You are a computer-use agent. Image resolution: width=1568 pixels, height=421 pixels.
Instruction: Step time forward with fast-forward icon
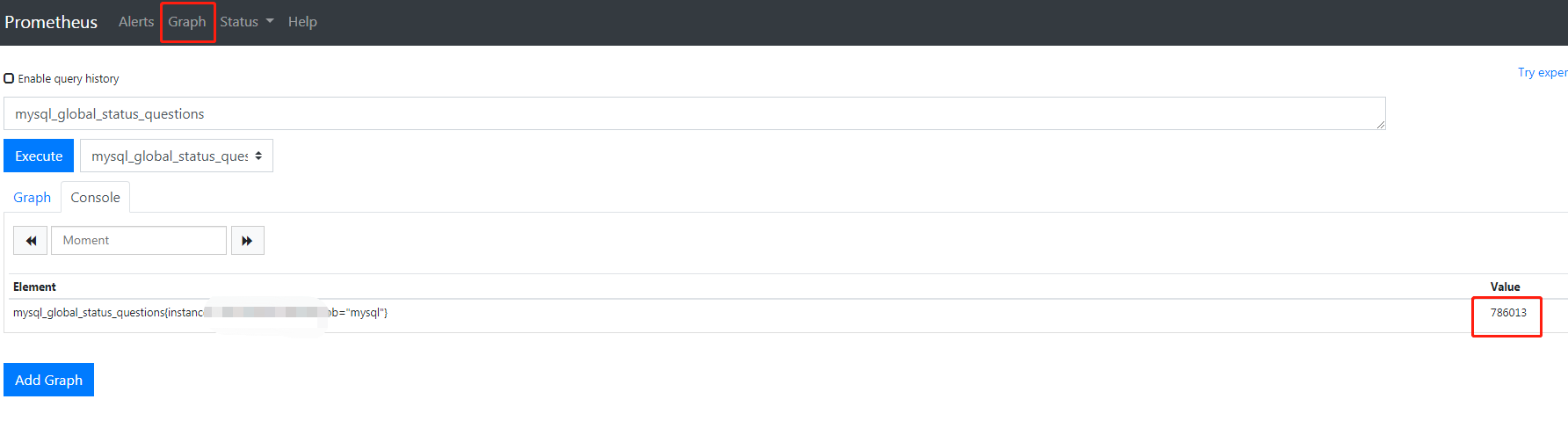tap(248, 241)
